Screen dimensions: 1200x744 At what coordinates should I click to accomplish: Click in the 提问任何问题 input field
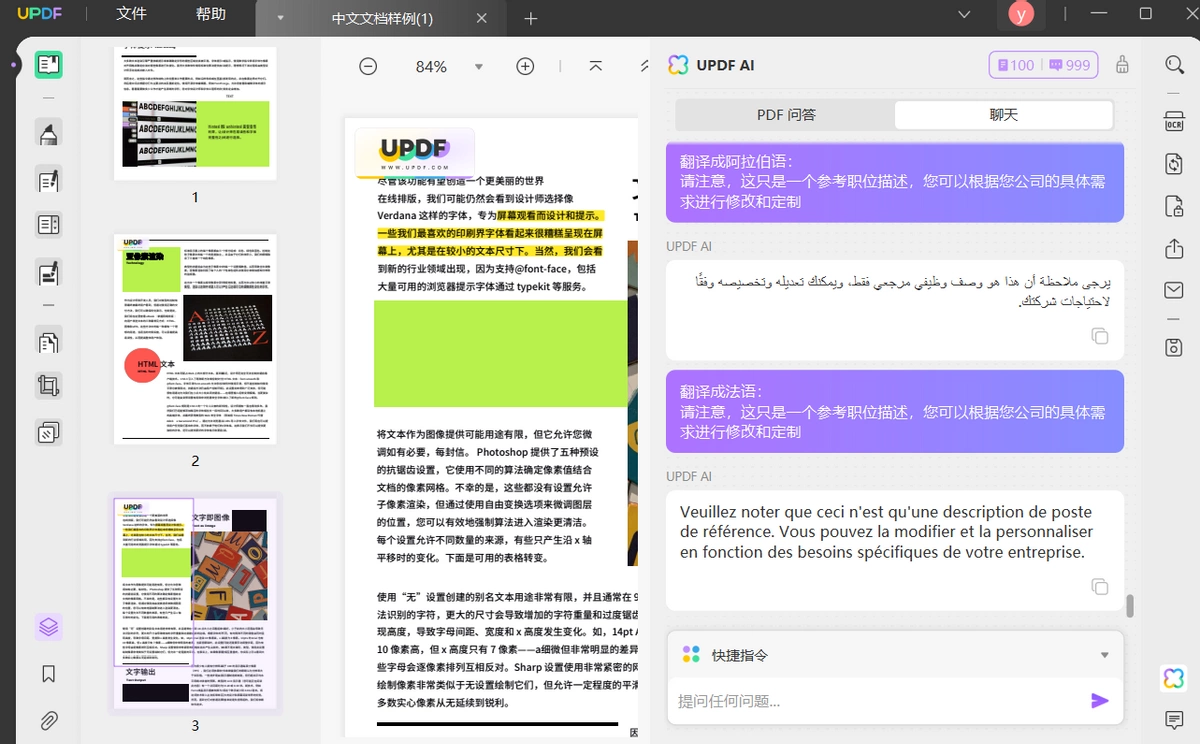(x=877, y=701)
